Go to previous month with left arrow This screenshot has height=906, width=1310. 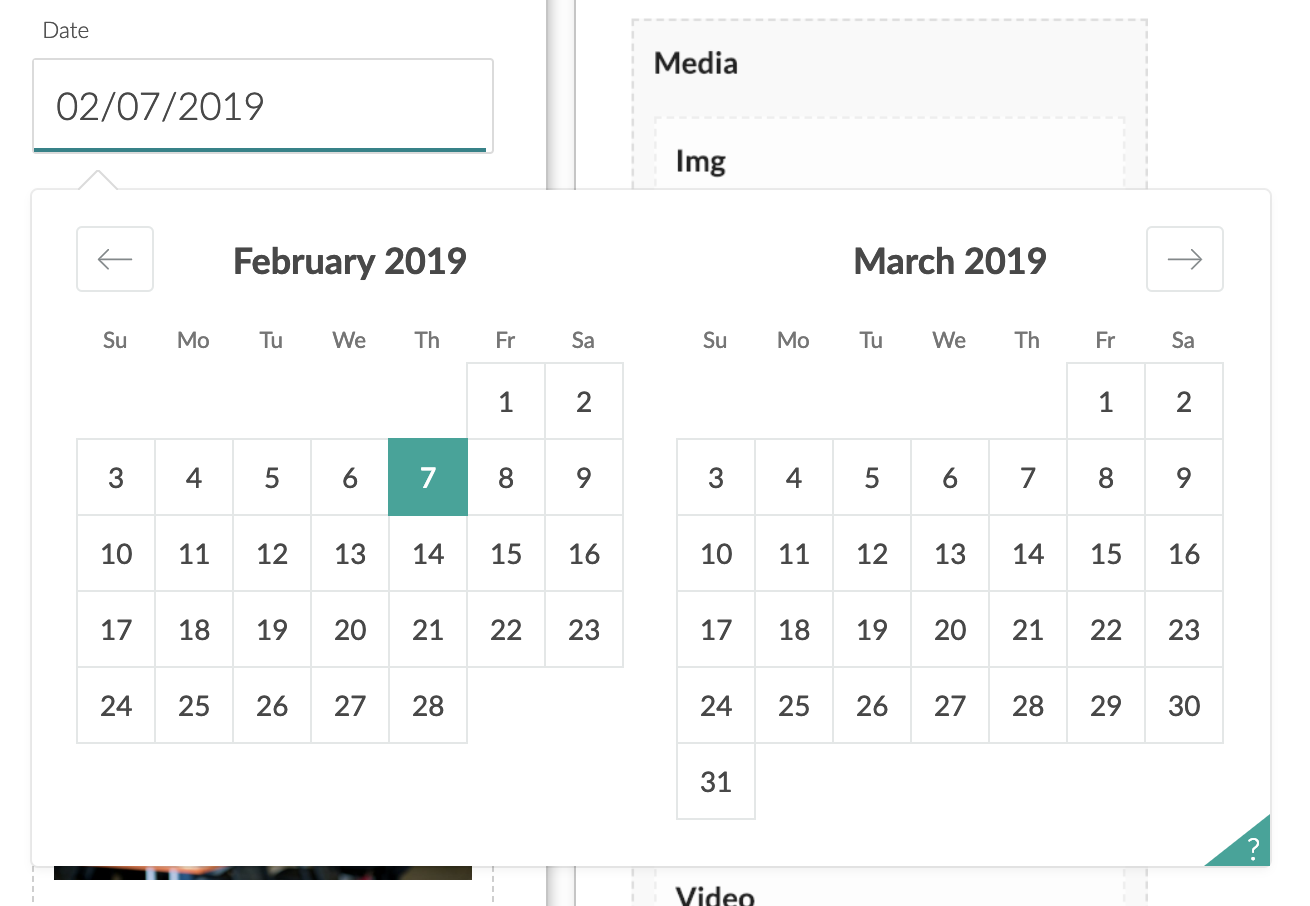pos(115,259)
